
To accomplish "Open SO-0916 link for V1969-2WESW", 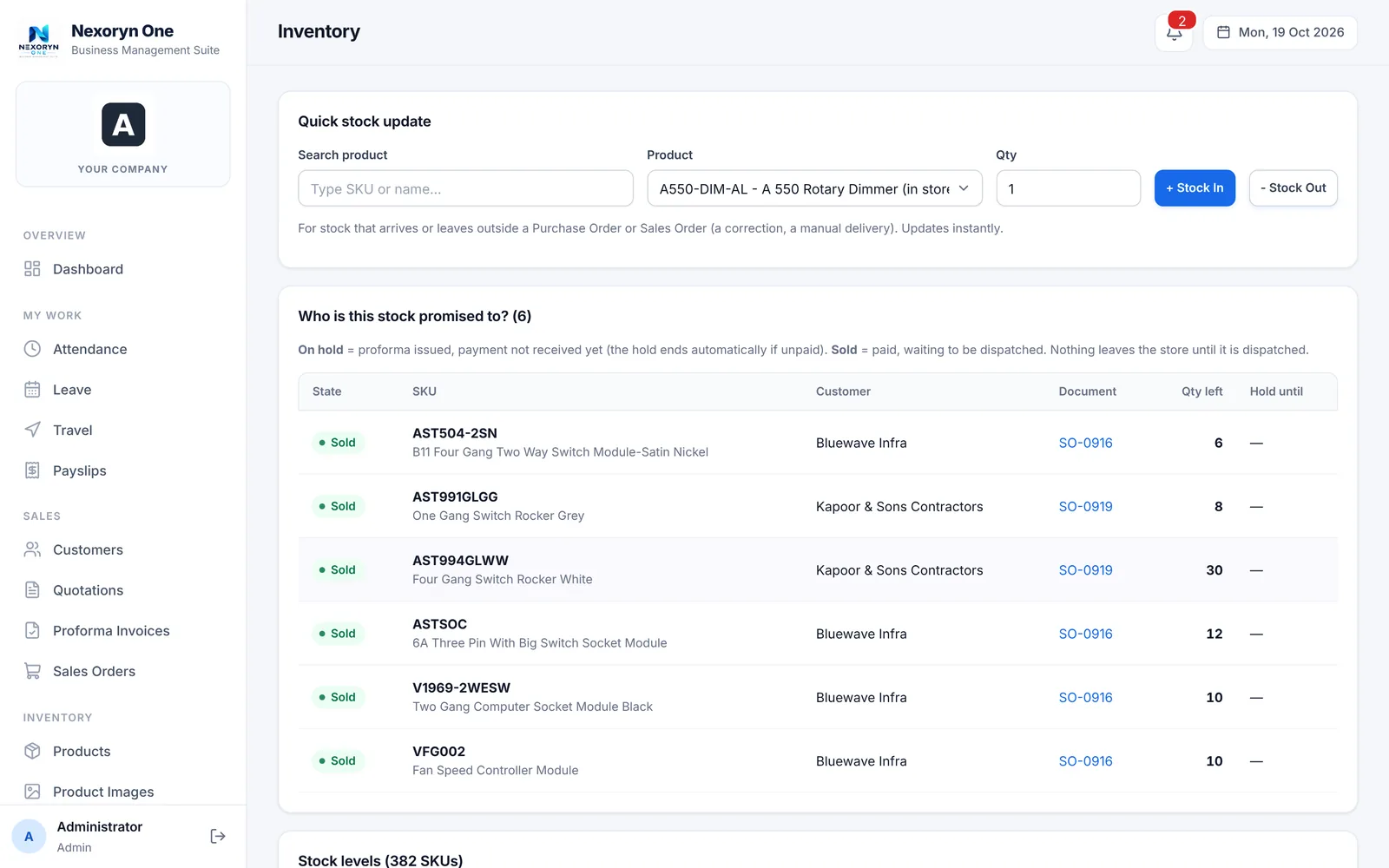I will [x=1085, y=698].
